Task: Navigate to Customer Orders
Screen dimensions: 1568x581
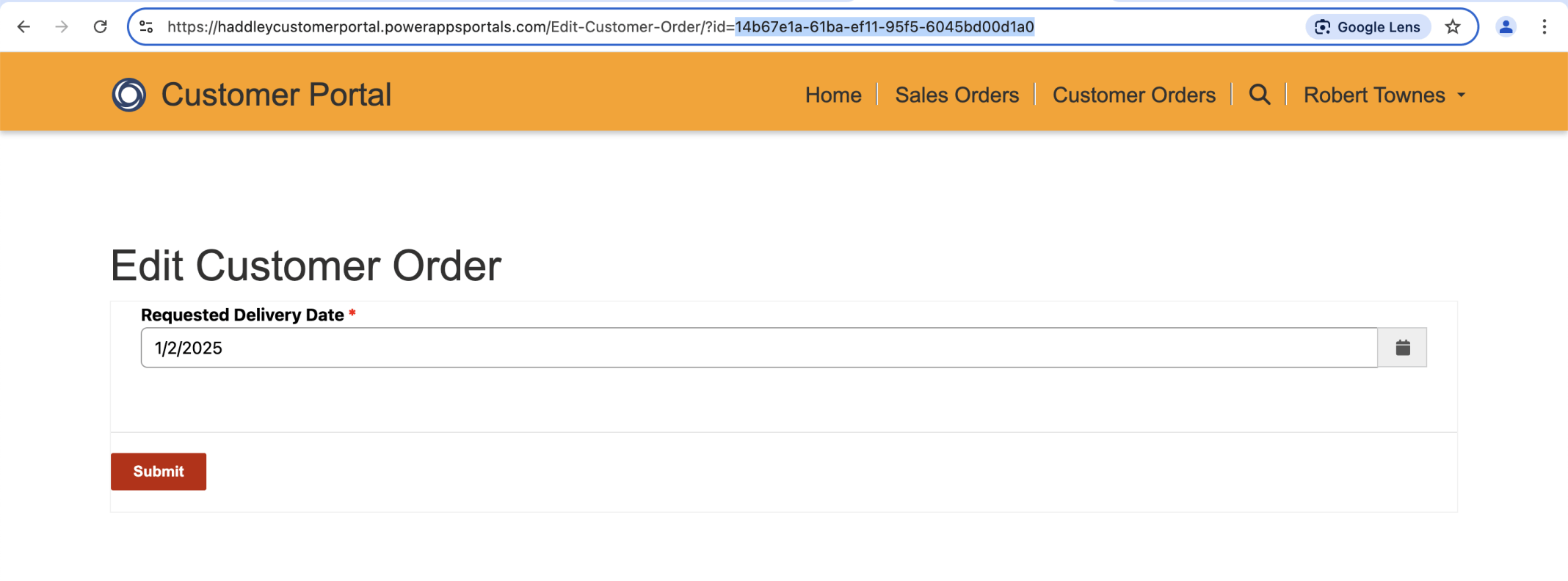Action: coord(1133,95)
